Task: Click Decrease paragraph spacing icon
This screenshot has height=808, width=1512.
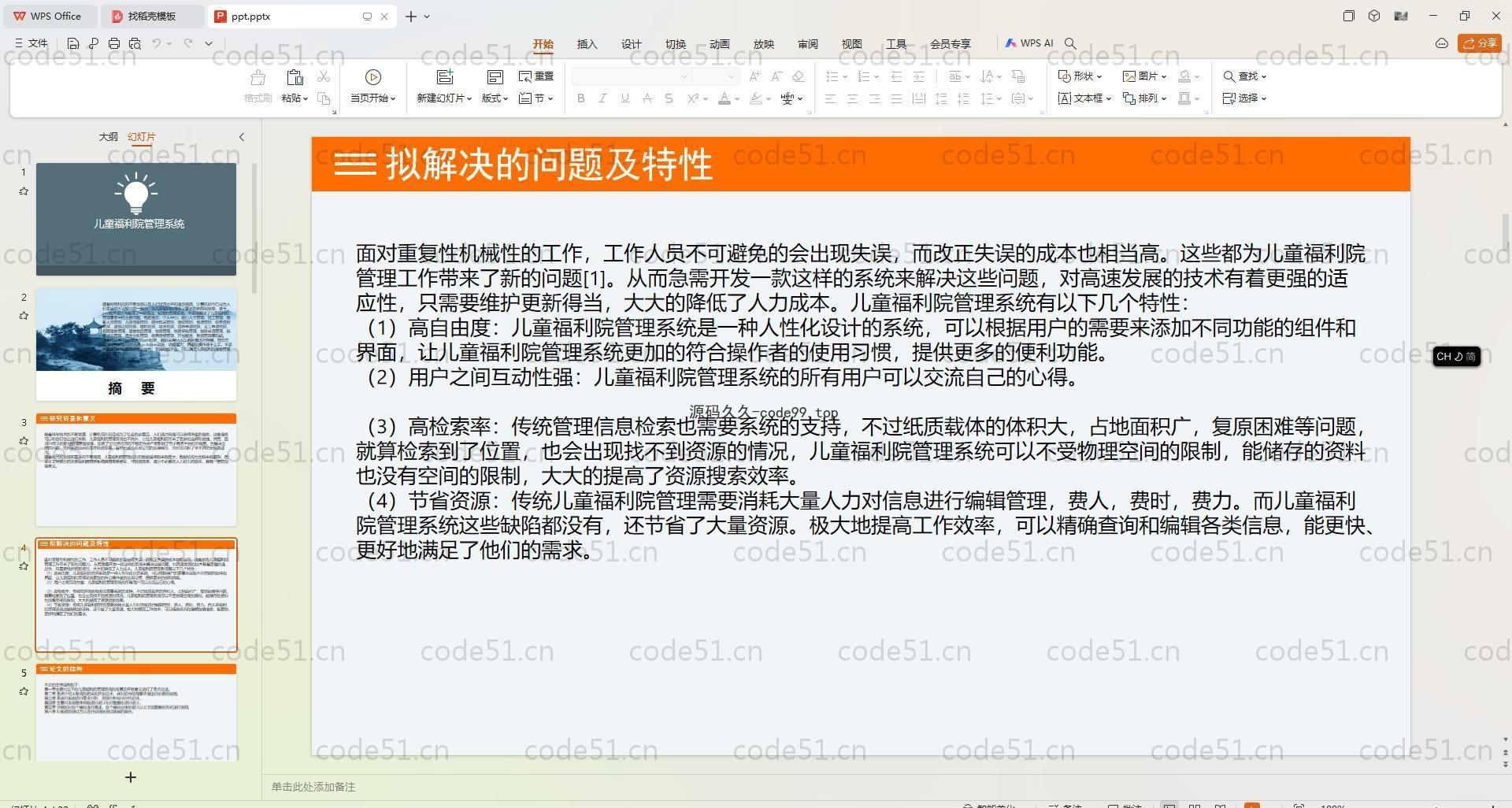Action: (963, 98)
